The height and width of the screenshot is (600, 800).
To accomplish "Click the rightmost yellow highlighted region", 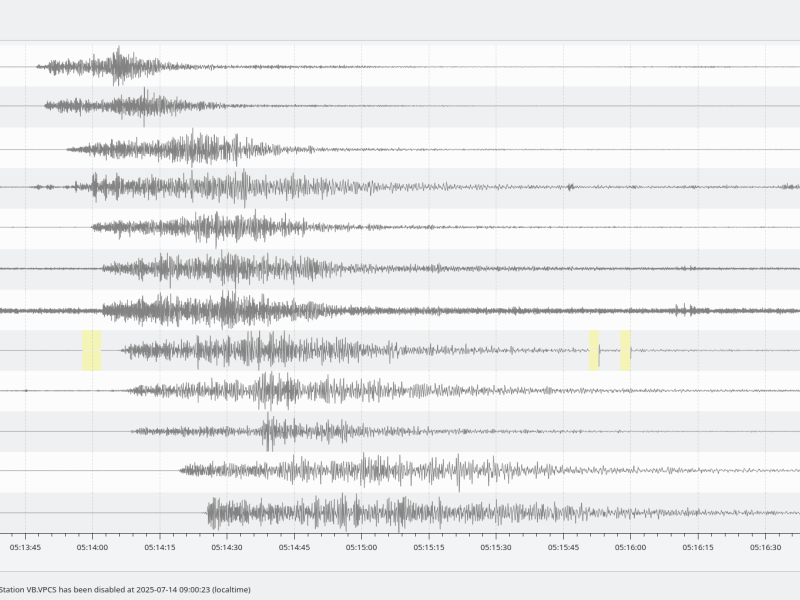I will 625,350.
